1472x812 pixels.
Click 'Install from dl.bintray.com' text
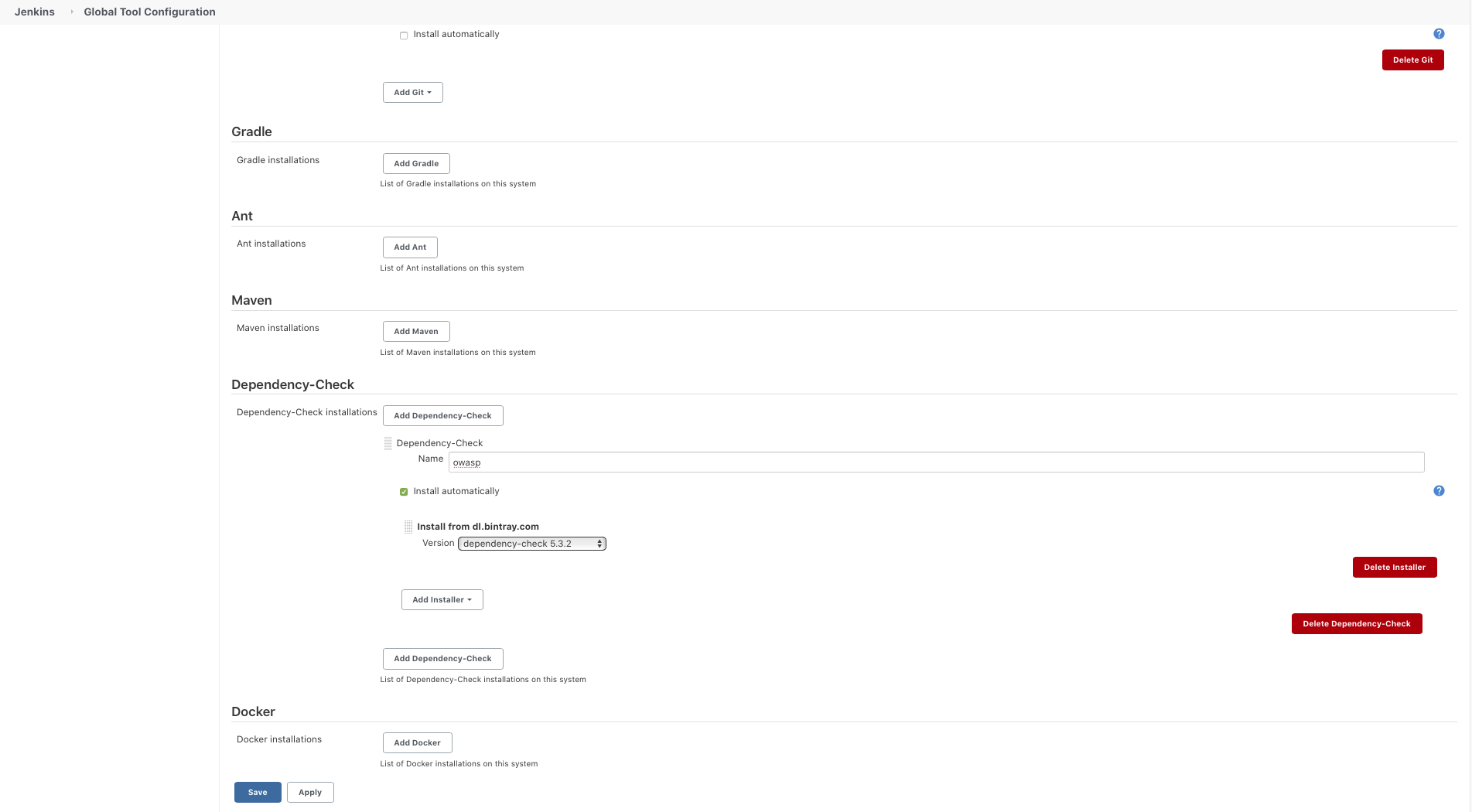point(478,527)
